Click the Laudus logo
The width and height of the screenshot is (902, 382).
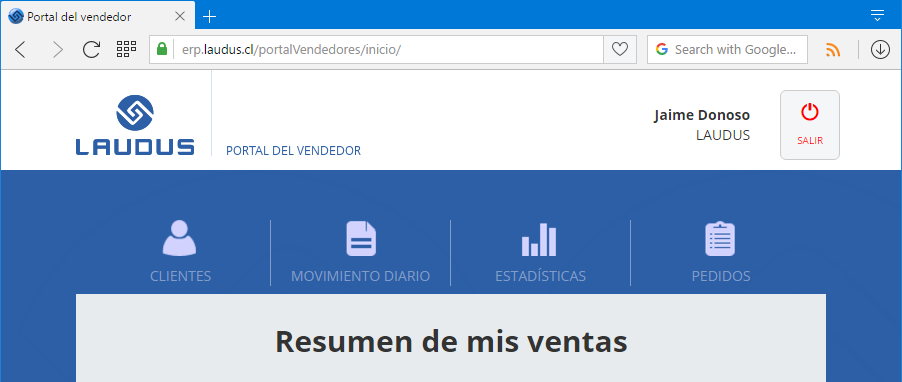click(x=135, y=125)
